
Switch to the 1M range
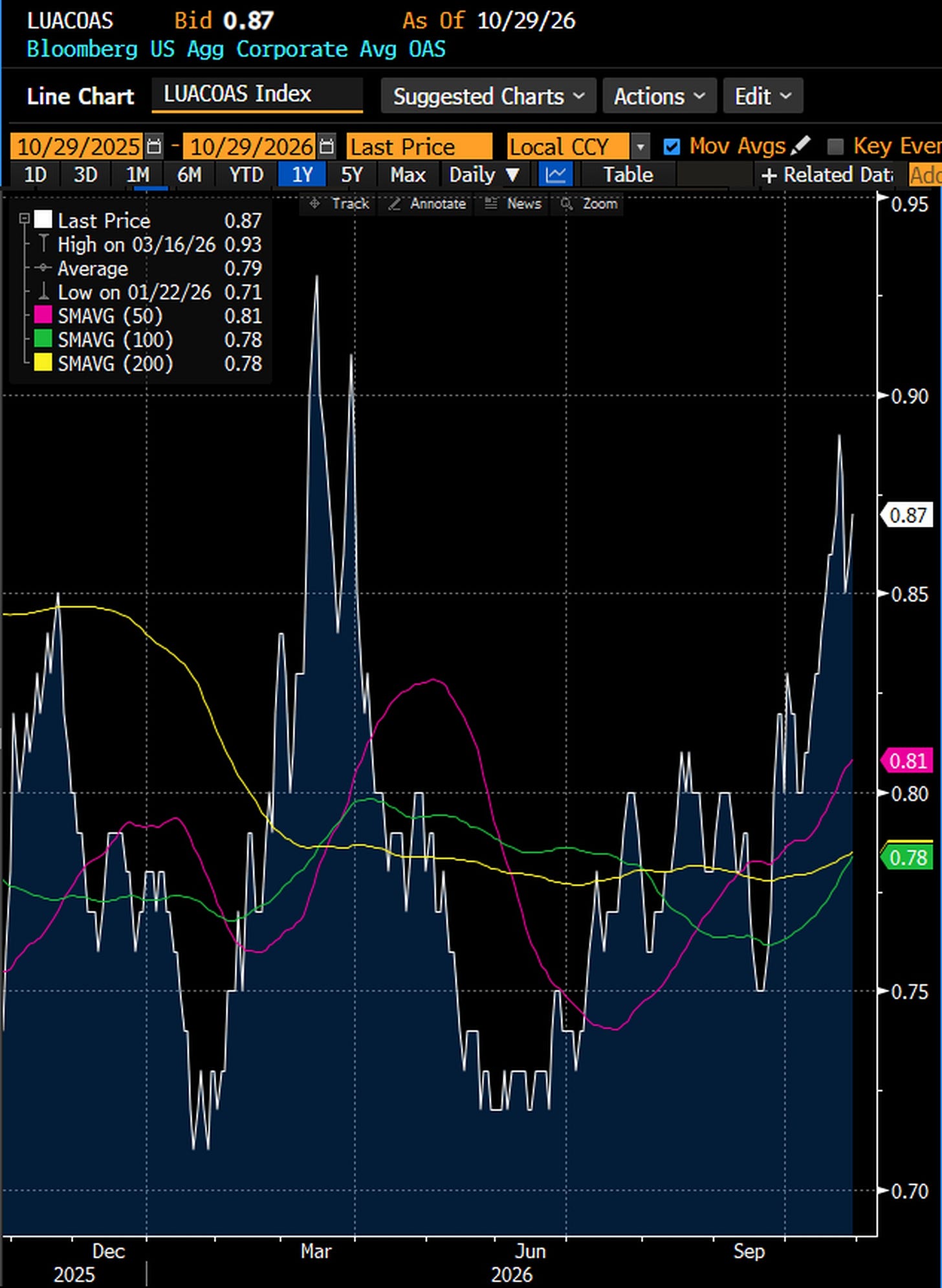point(137,175)
